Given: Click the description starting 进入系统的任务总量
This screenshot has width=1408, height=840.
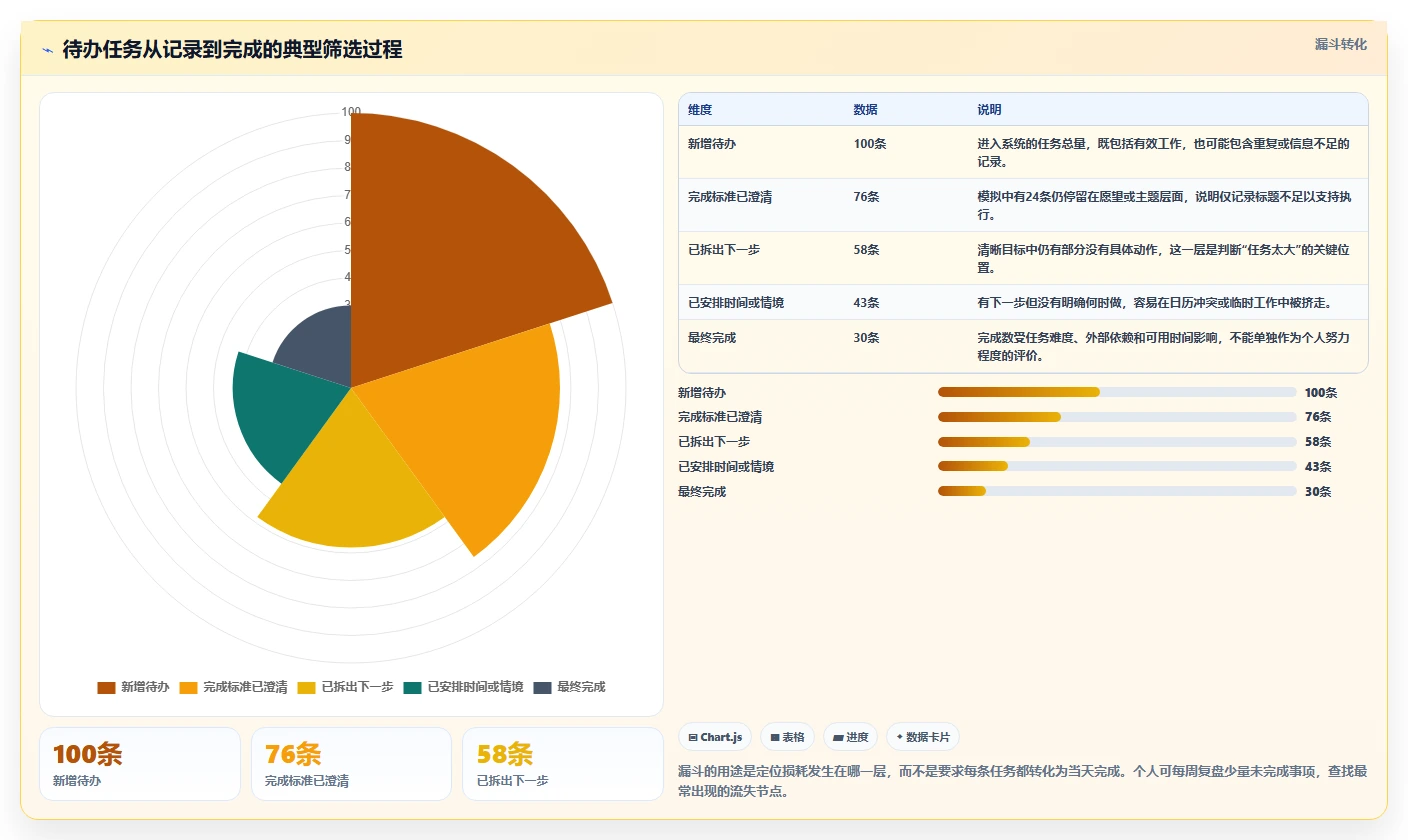Looking at the screenshot, I should pyautogui.click(x=1163, y=152).
